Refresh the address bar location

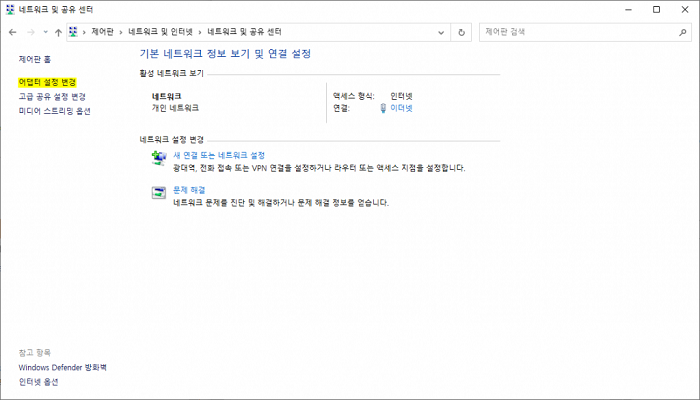pos(461,32)
